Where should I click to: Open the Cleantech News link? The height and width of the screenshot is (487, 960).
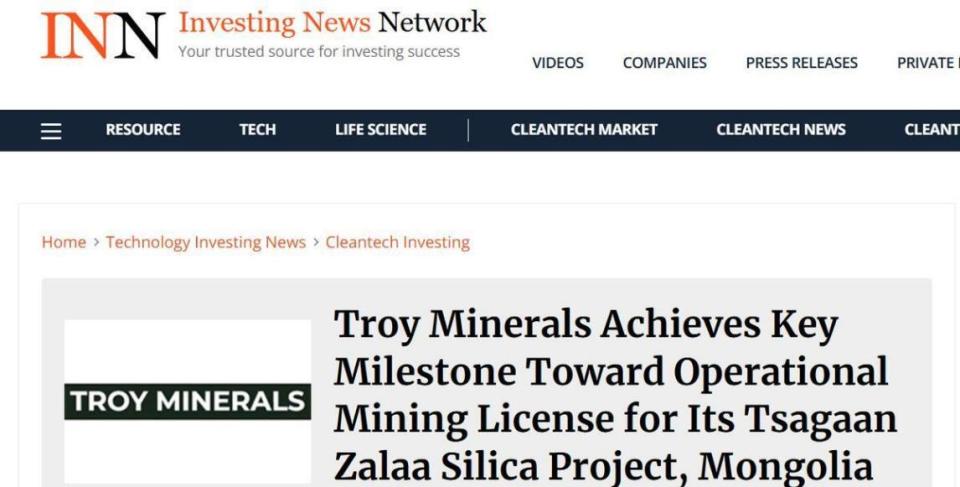[780, 130]
